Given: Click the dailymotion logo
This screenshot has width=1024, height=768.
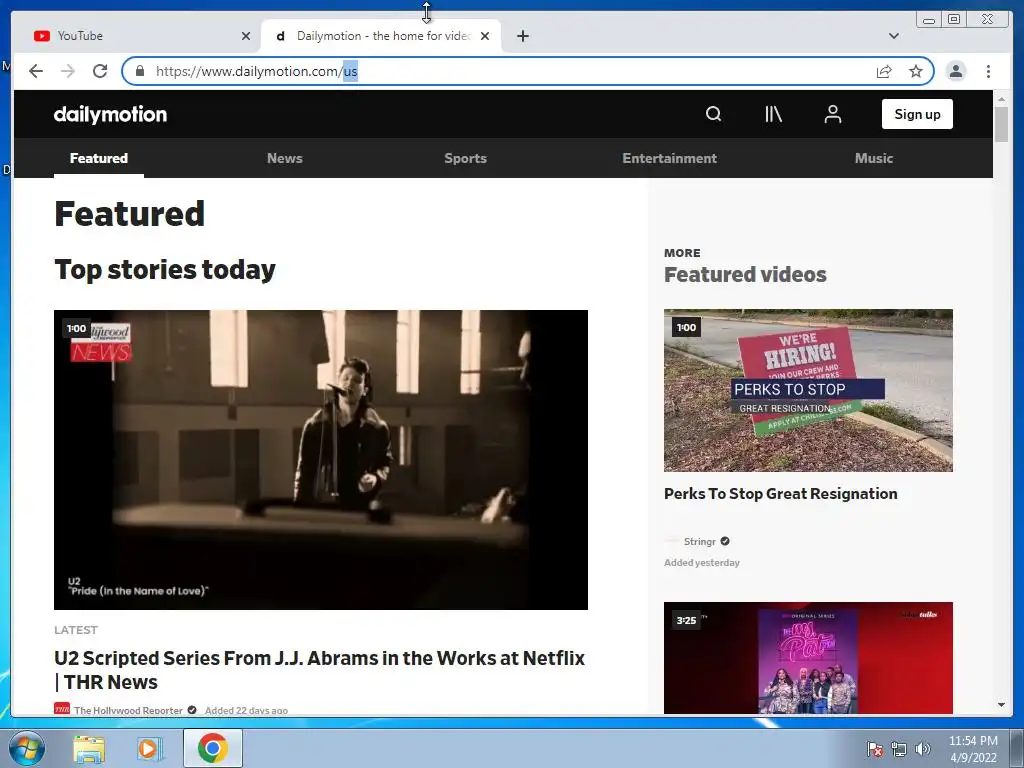Looking at the screenshot, I should point(110,114).
